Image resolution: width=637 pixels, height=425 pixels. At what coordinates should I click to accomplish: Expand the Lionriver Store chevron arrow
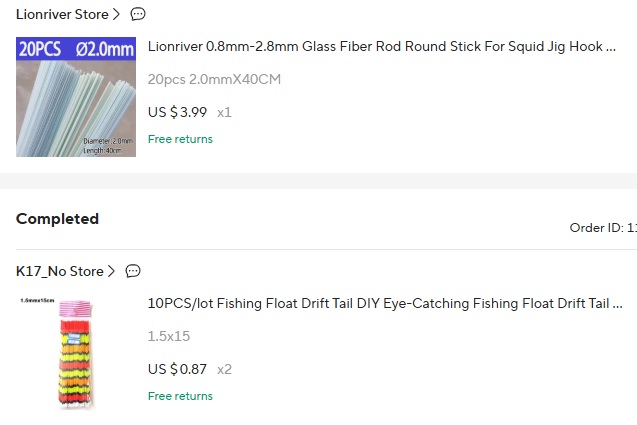(x=117, y=15)
